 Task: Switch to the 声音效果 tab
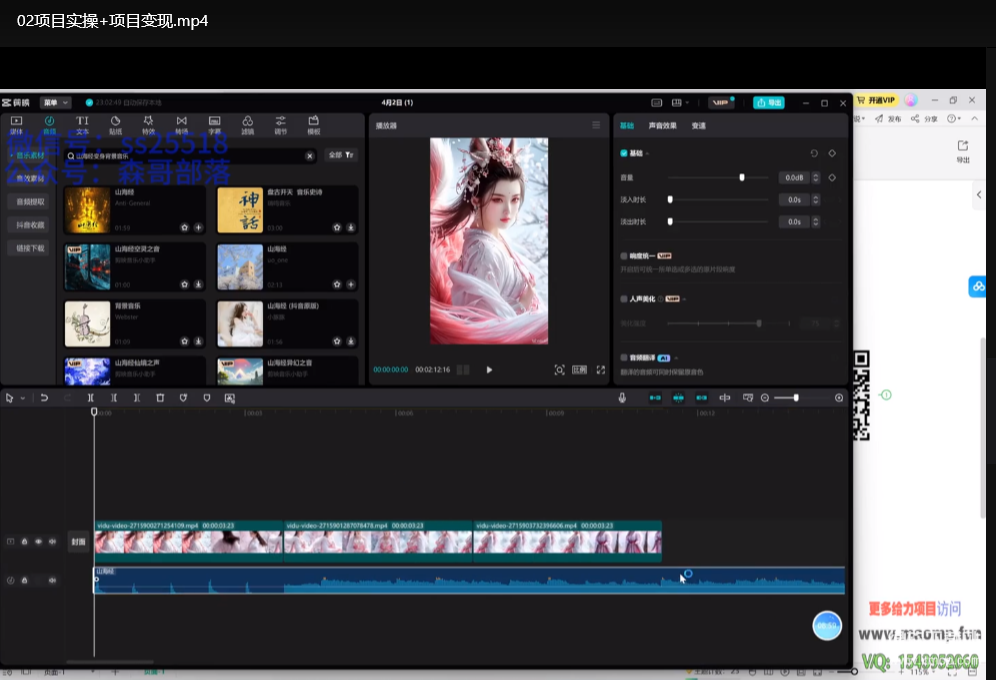(x=663, y=126)
